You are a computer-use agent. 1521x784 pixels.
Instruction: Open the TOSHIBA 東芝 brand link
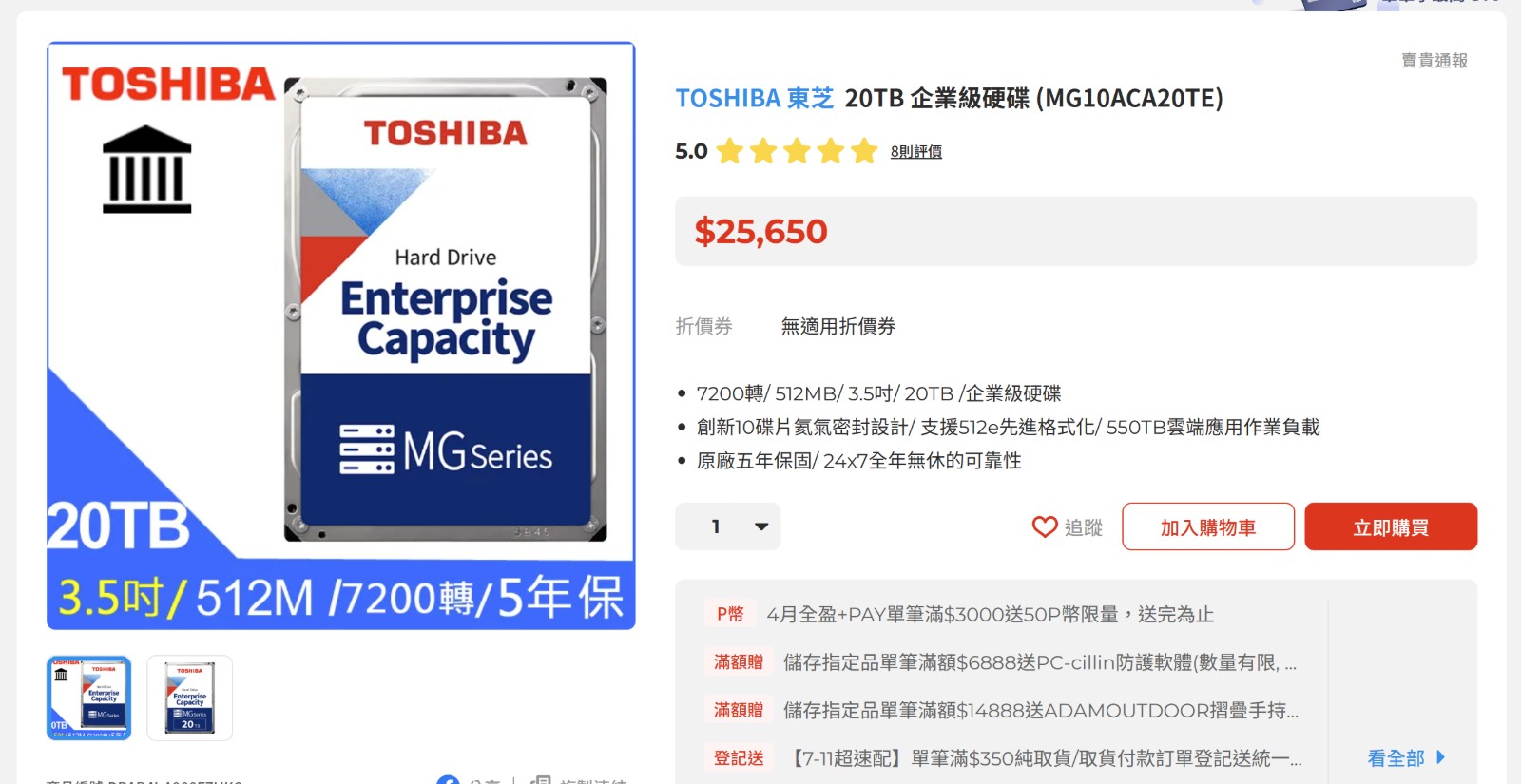[x=754, y=98]
